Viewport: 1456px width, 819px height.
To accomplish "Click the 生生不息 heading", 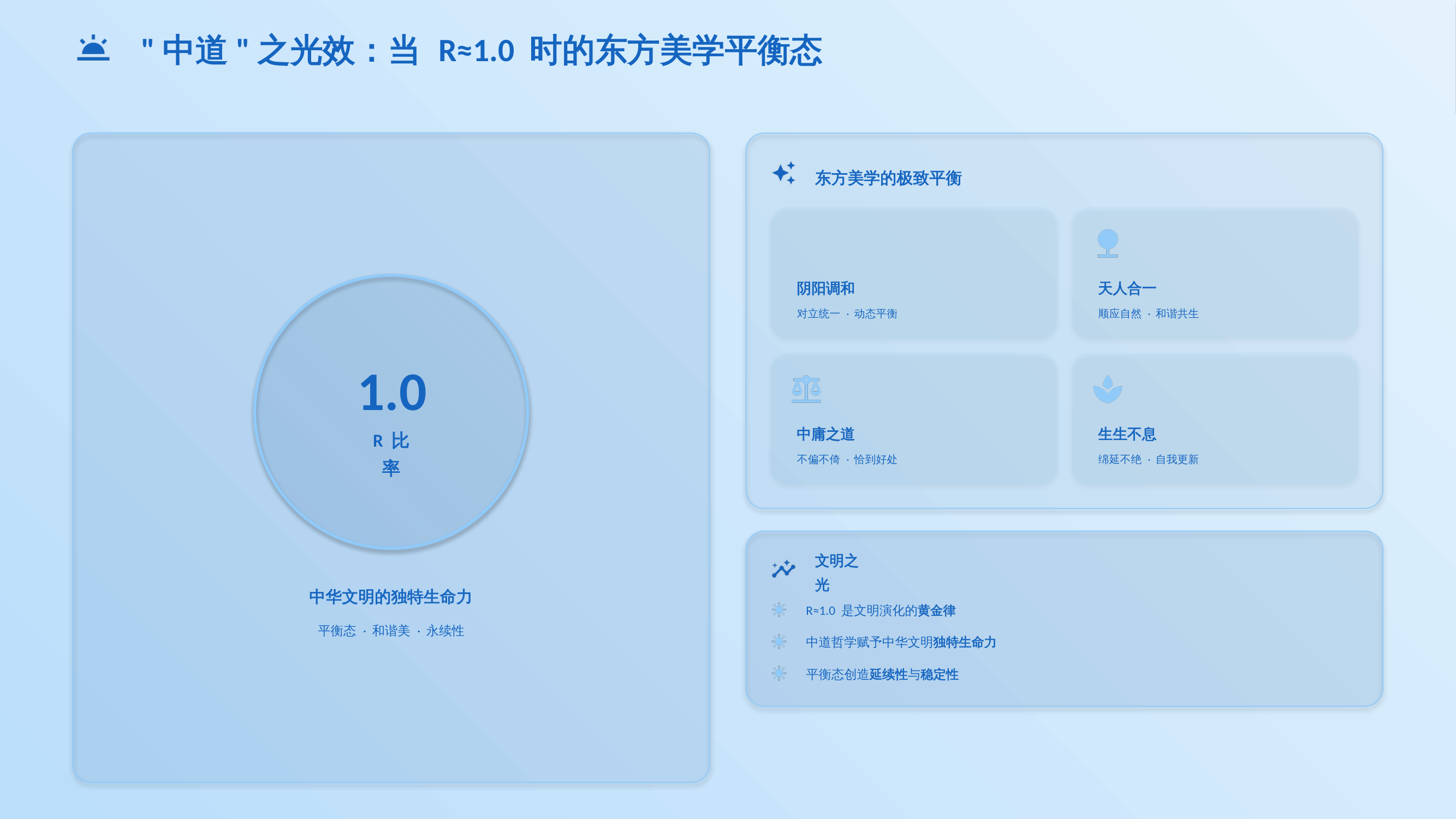I will coord(1126,434).
